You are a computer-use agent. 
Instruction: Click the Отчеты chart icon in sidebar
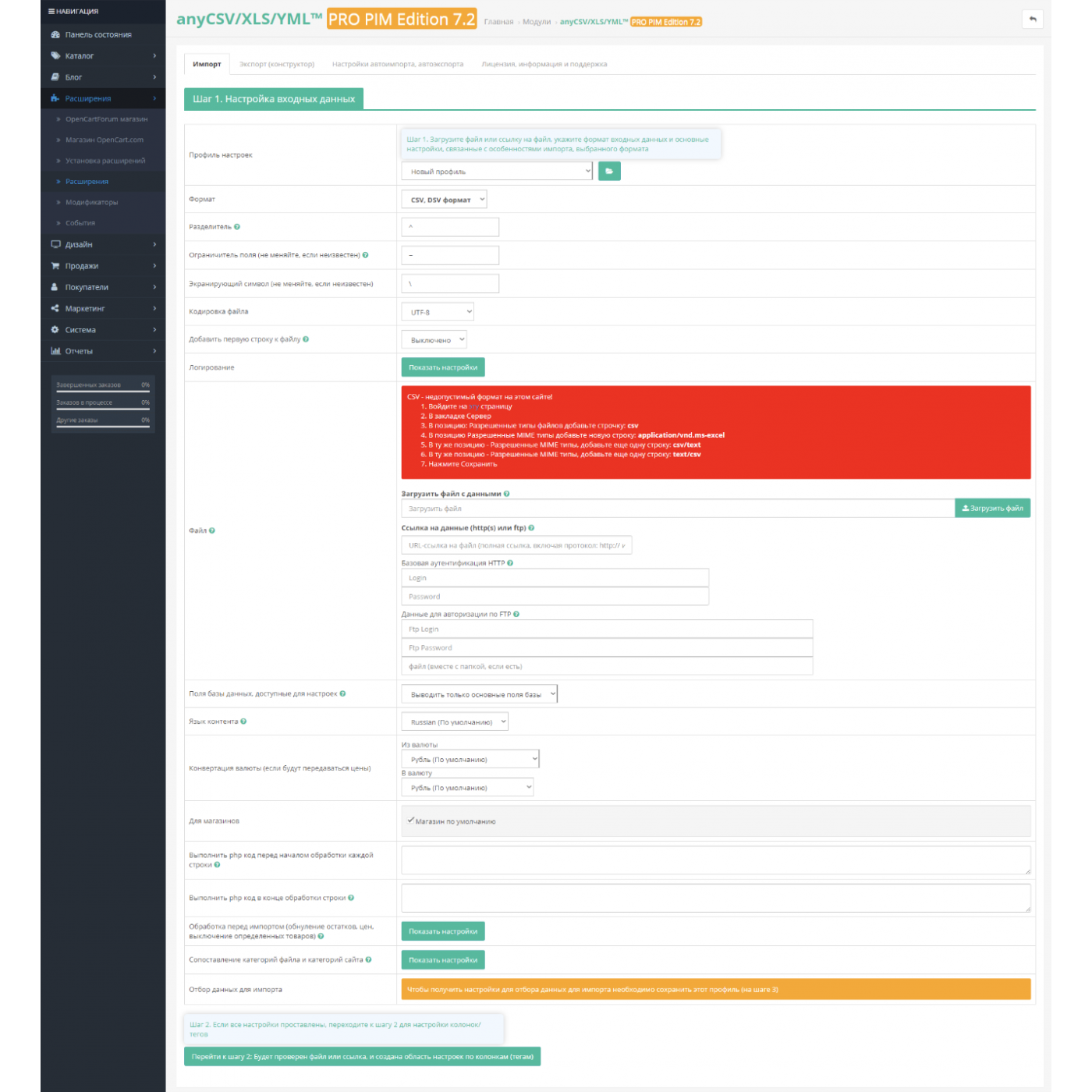(x=55, y=351)
